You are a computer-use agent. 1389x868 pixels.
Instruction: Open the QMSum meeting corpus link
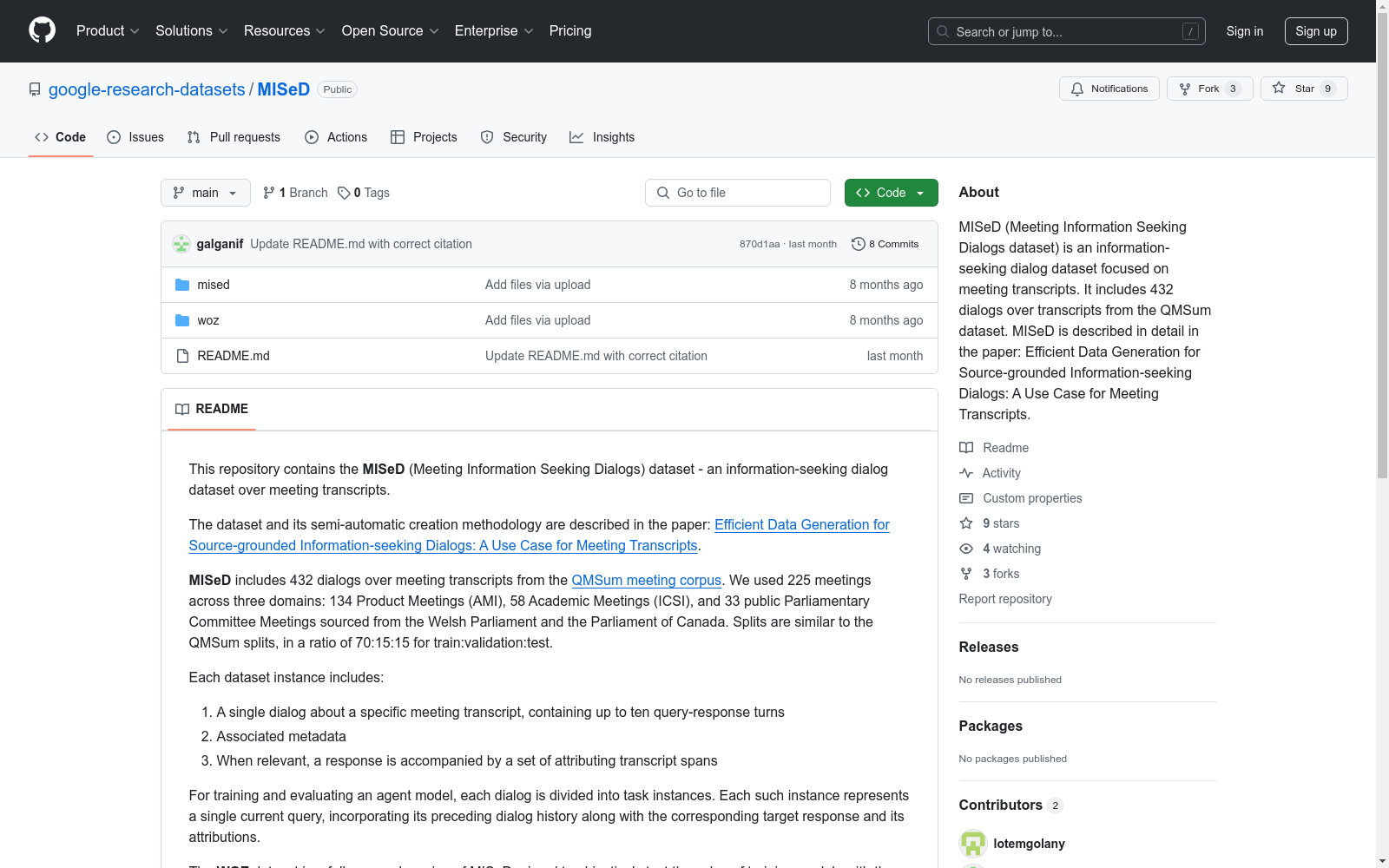647,580
